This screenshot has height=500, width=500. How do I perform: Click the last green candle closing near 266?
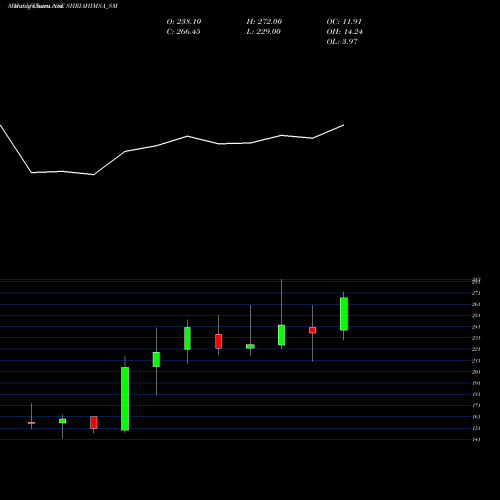point(344,314)
